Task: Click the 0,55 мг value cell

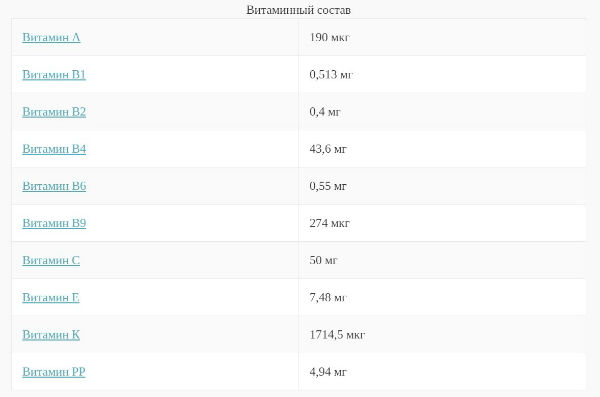Action: click(442, 186)
